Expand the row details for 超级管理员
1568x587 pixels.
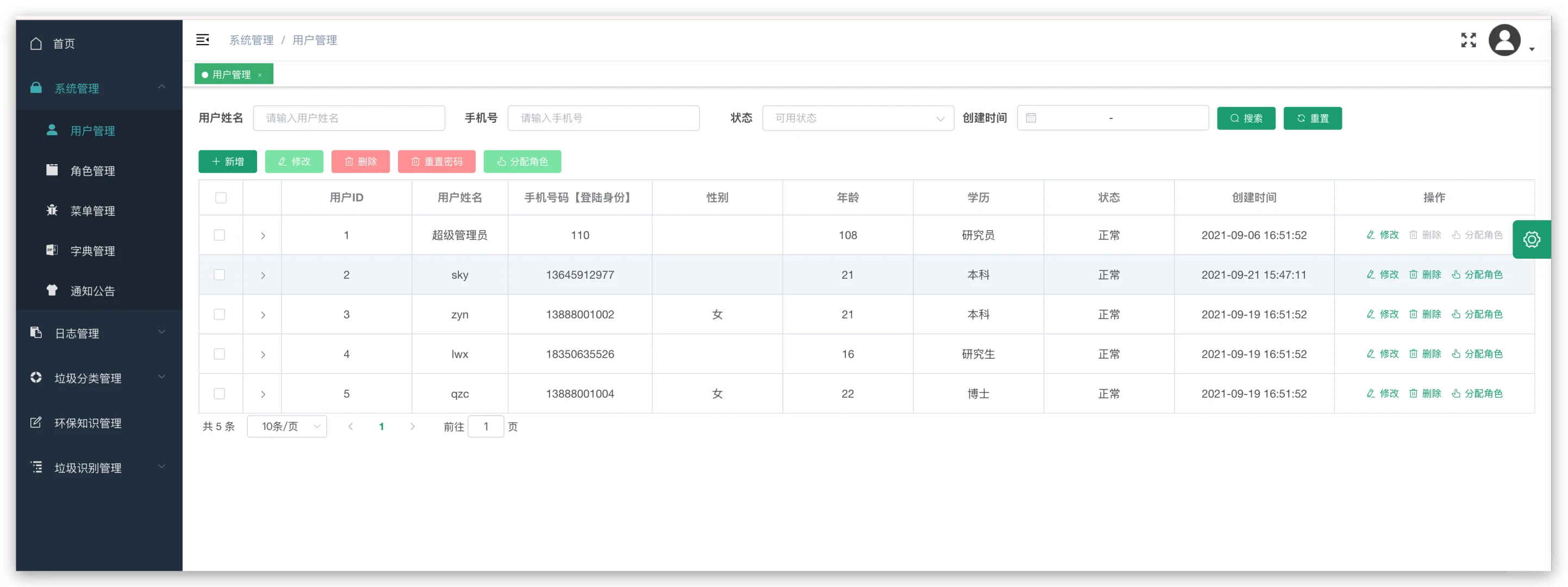(263, 236)
